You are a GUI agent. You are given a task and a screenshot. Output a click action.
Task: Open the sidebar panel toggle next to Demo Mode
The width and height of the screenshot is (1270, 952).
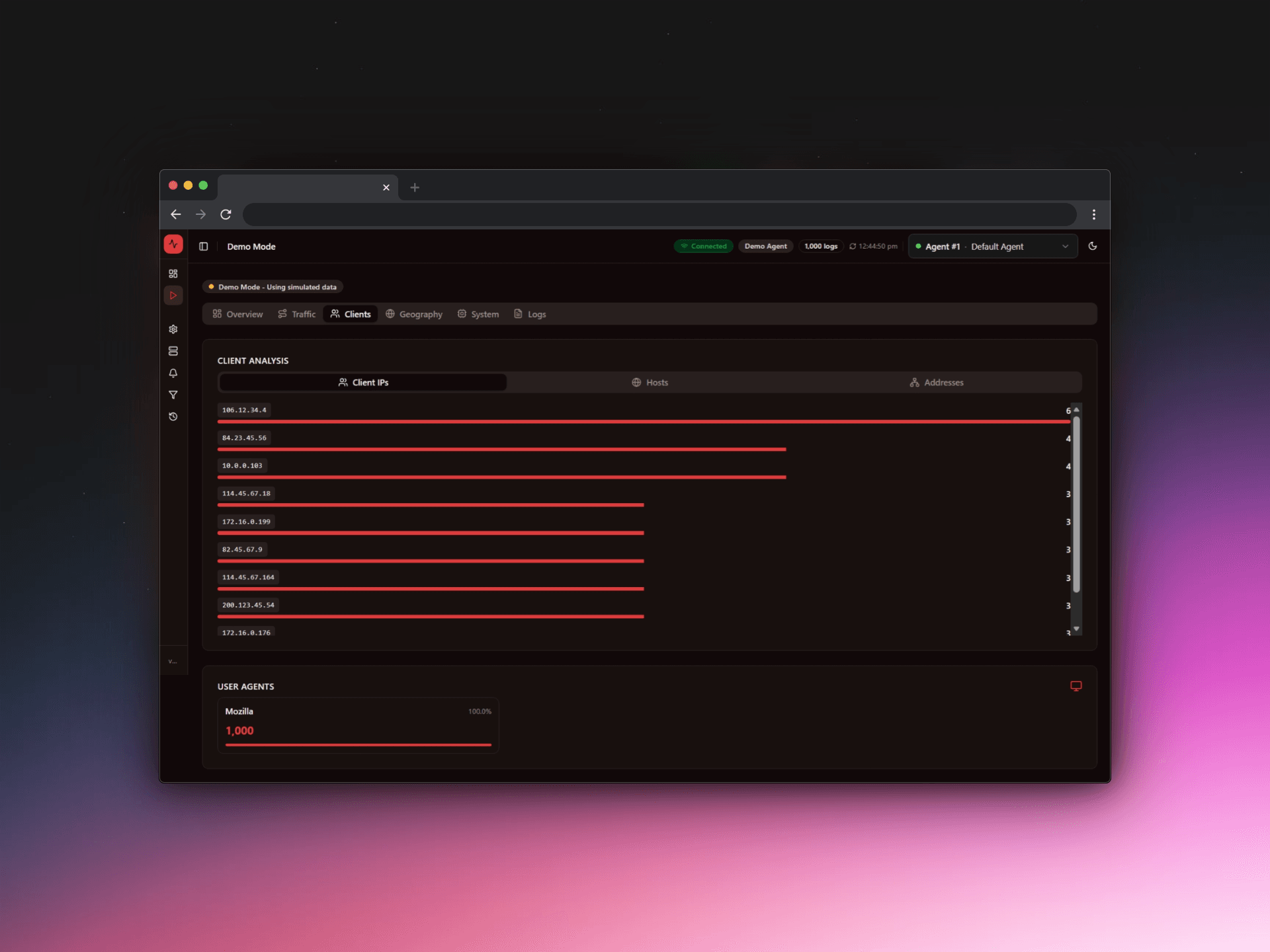[204, 246]
